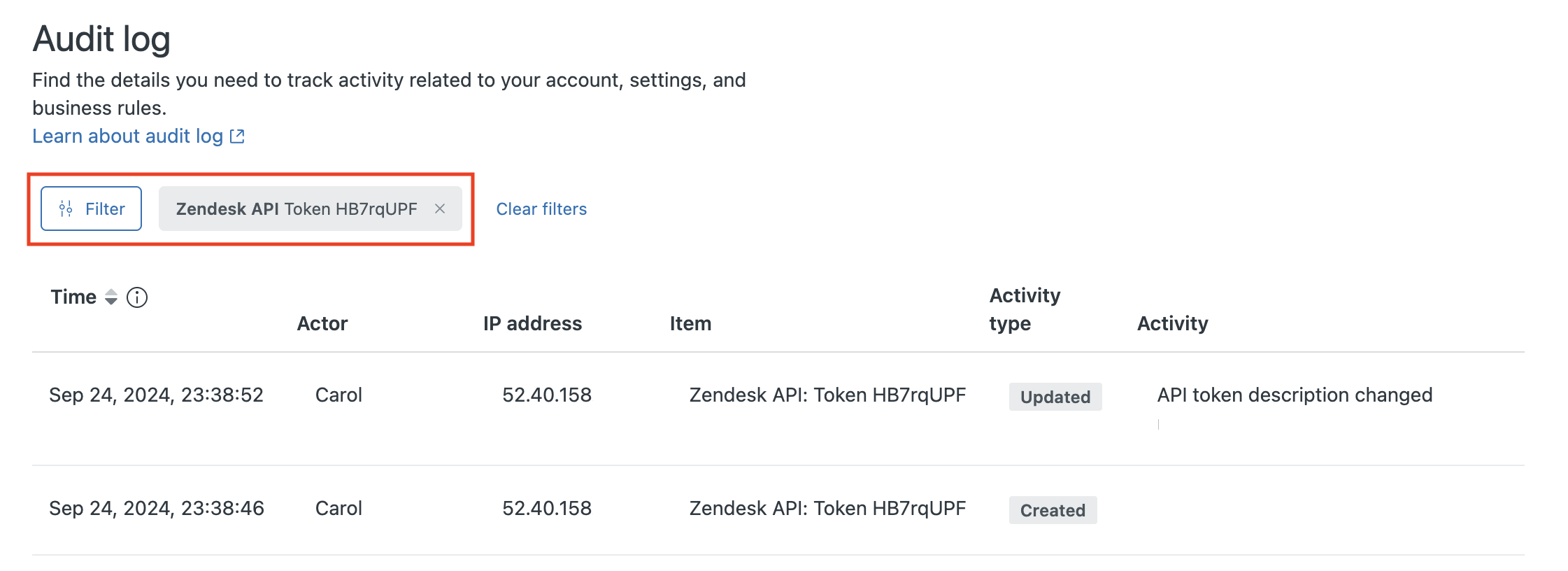Click the external link icon beside Learn about audit log
The width and height of the screenshot is (1568, 571).
[238, 136]
